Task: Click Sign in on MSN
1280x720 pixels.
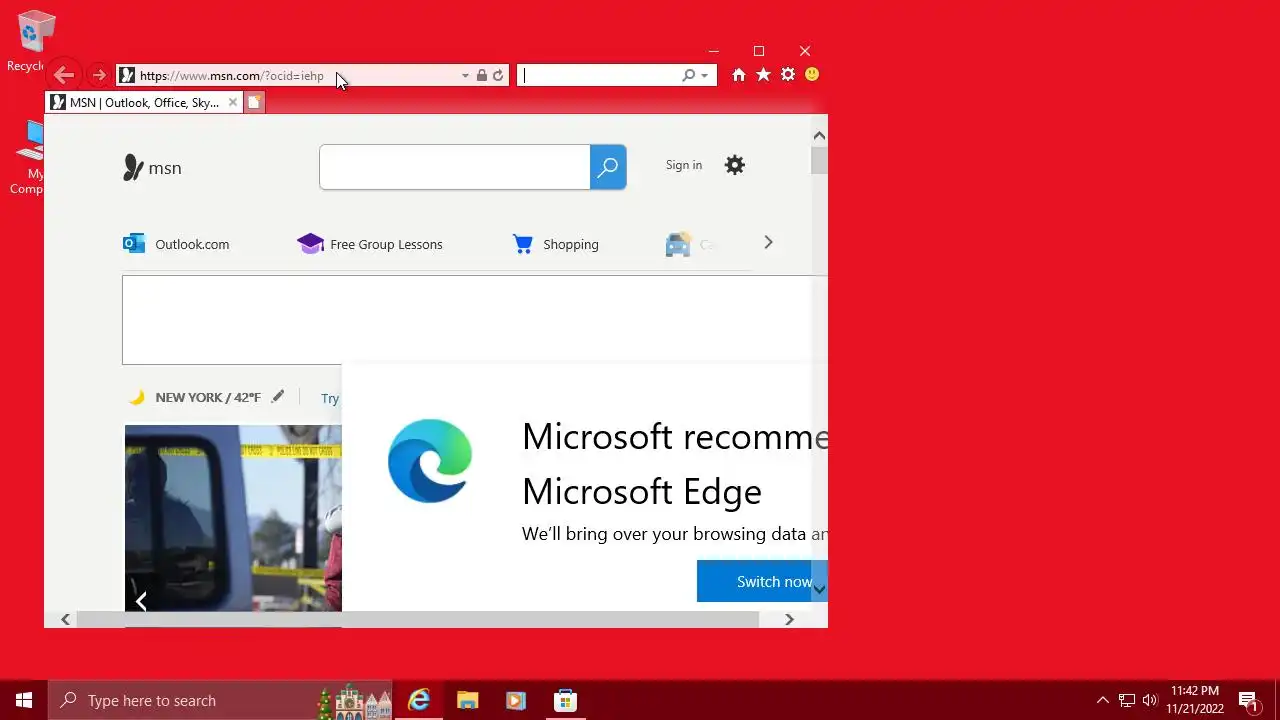Action: click(x=684, y=165)
